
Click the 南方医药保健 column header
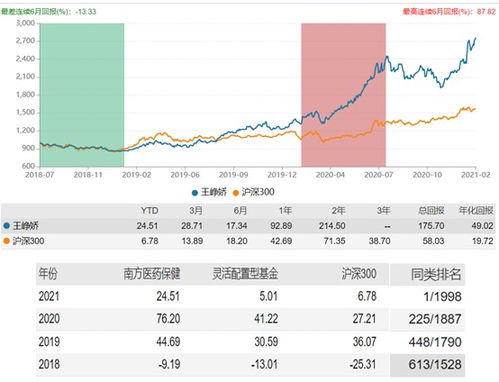[x=152, y=274]
